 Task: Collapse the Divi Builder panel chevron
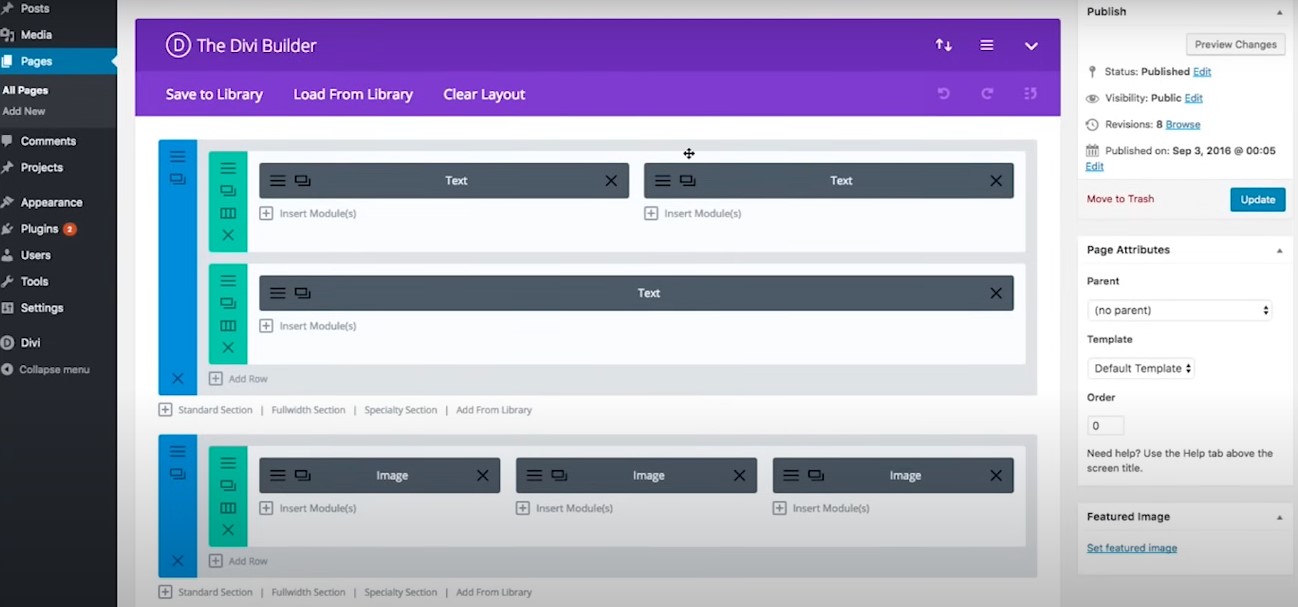(x=1031, y=46)
